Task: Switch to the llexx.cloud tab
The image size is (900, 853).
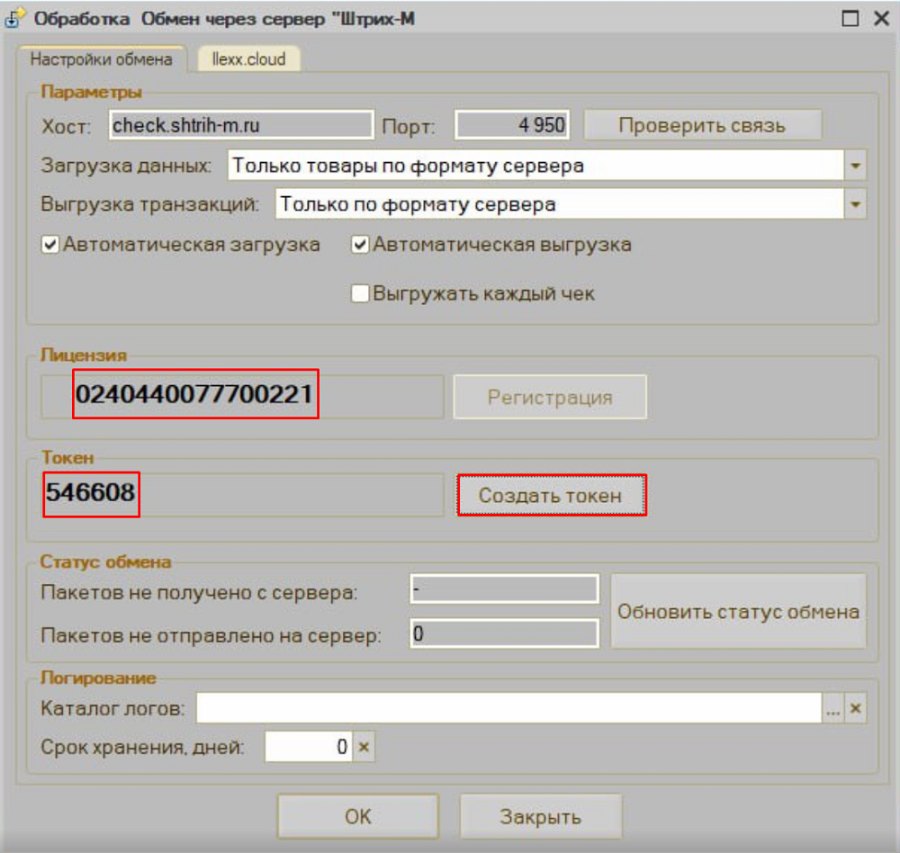Action: [x=249, y=59]
